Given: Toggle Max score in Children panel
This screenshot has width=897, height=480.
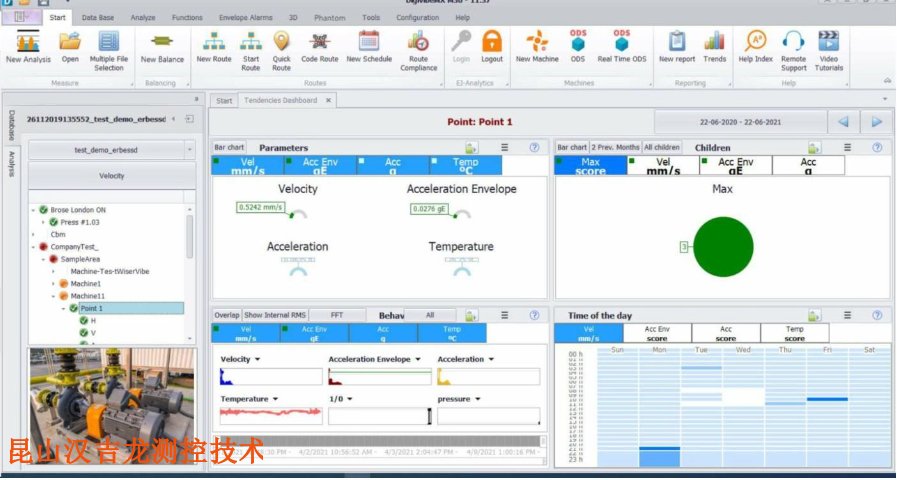Looking at the screenshot, I should (x=590, y=165).
